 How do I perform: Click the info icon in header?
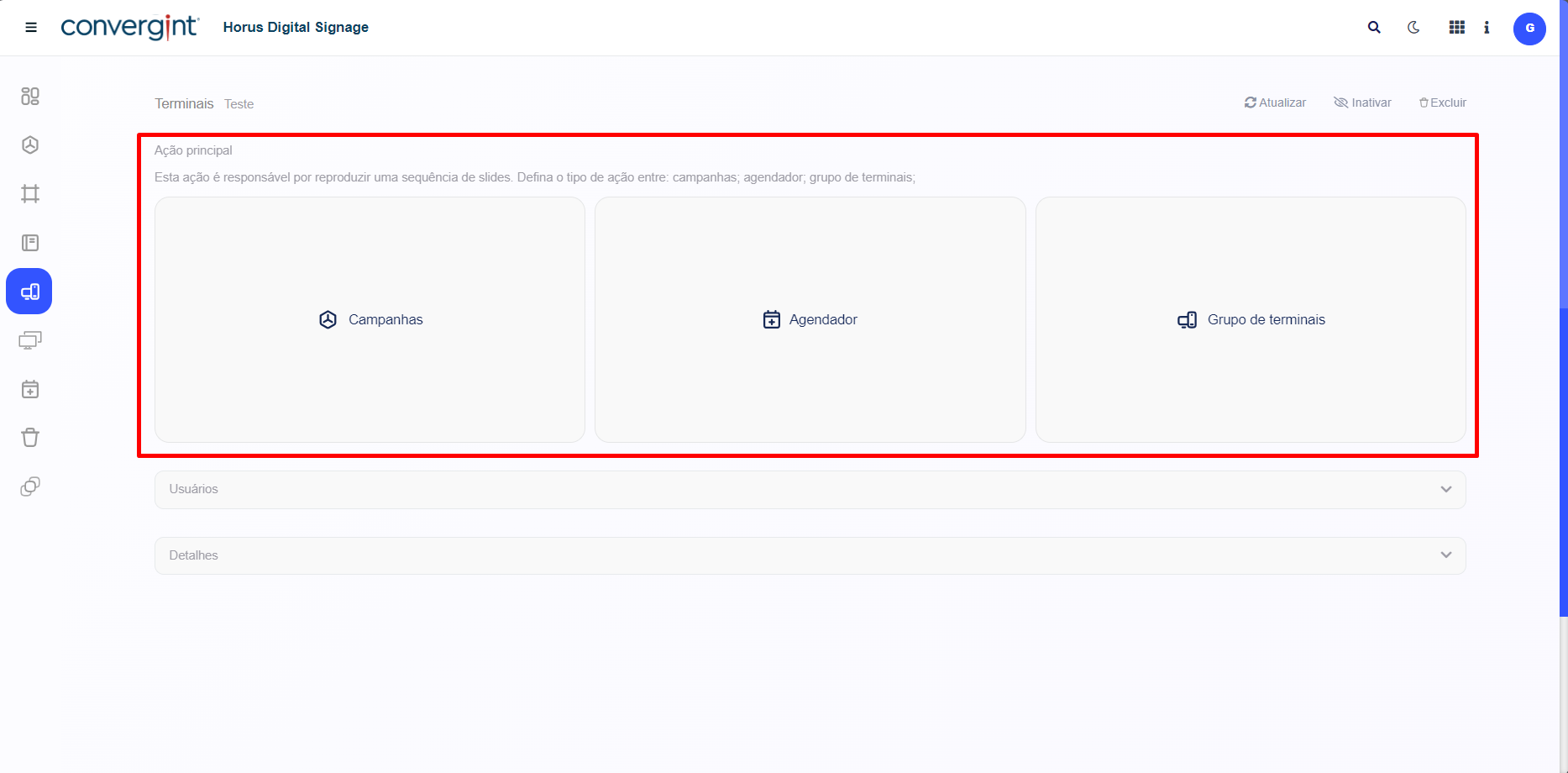click(x=1487, y=28)
